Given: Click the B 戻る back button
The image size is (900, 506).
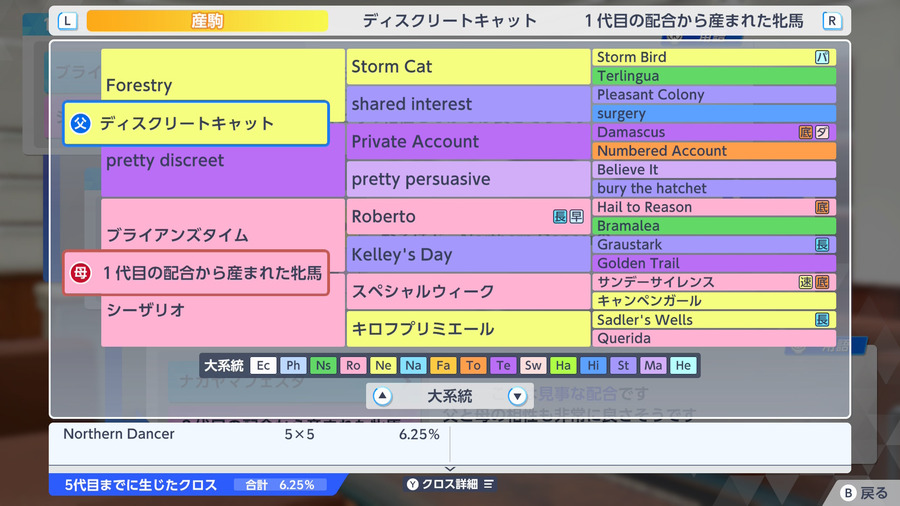Looking at the screenshot, I should [x=864, y=493].
